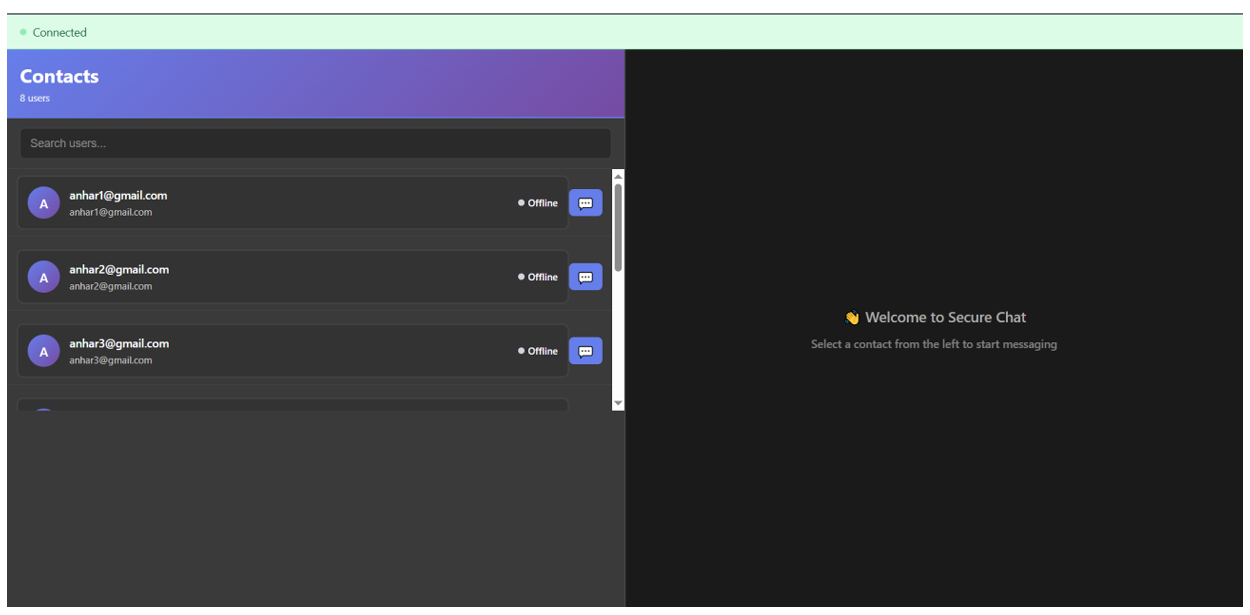Screen dimensions: 1250x615
Task: Click Offline indicator for anhar2@gmail.com
Action: pyautogui.click(x=538, y=277)
